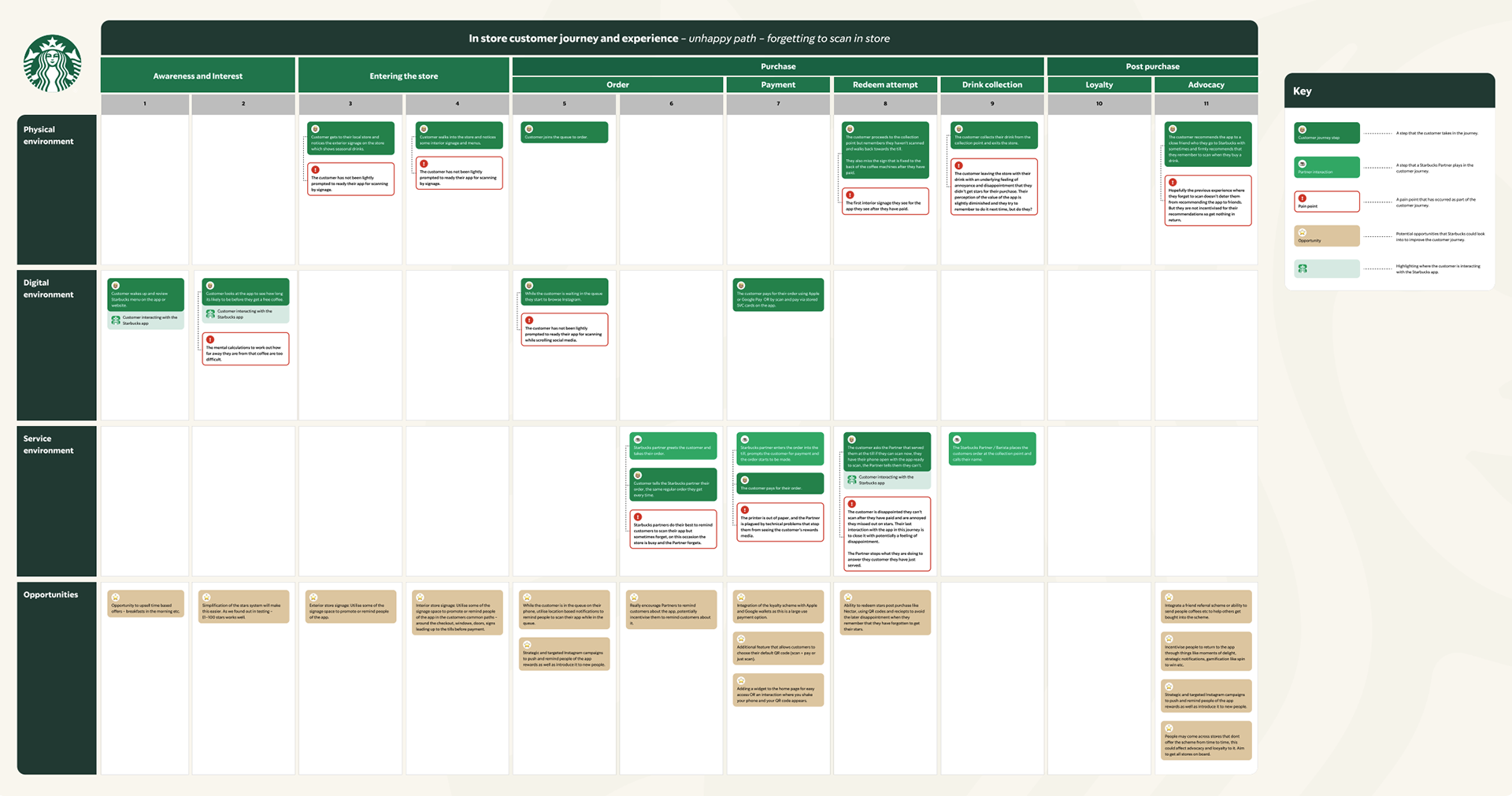
Task: Click the app icon beside 'Customer interacting' in column 1
Action: pyautogui.click(x=116, y=320)
